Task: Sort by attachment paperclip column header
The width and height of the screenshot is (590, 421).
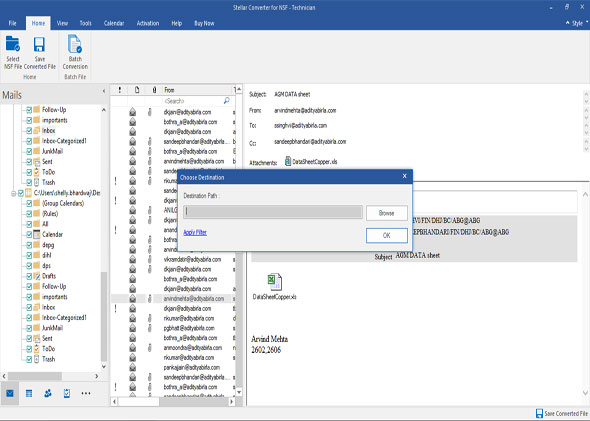Action: [x=154, y=90]
